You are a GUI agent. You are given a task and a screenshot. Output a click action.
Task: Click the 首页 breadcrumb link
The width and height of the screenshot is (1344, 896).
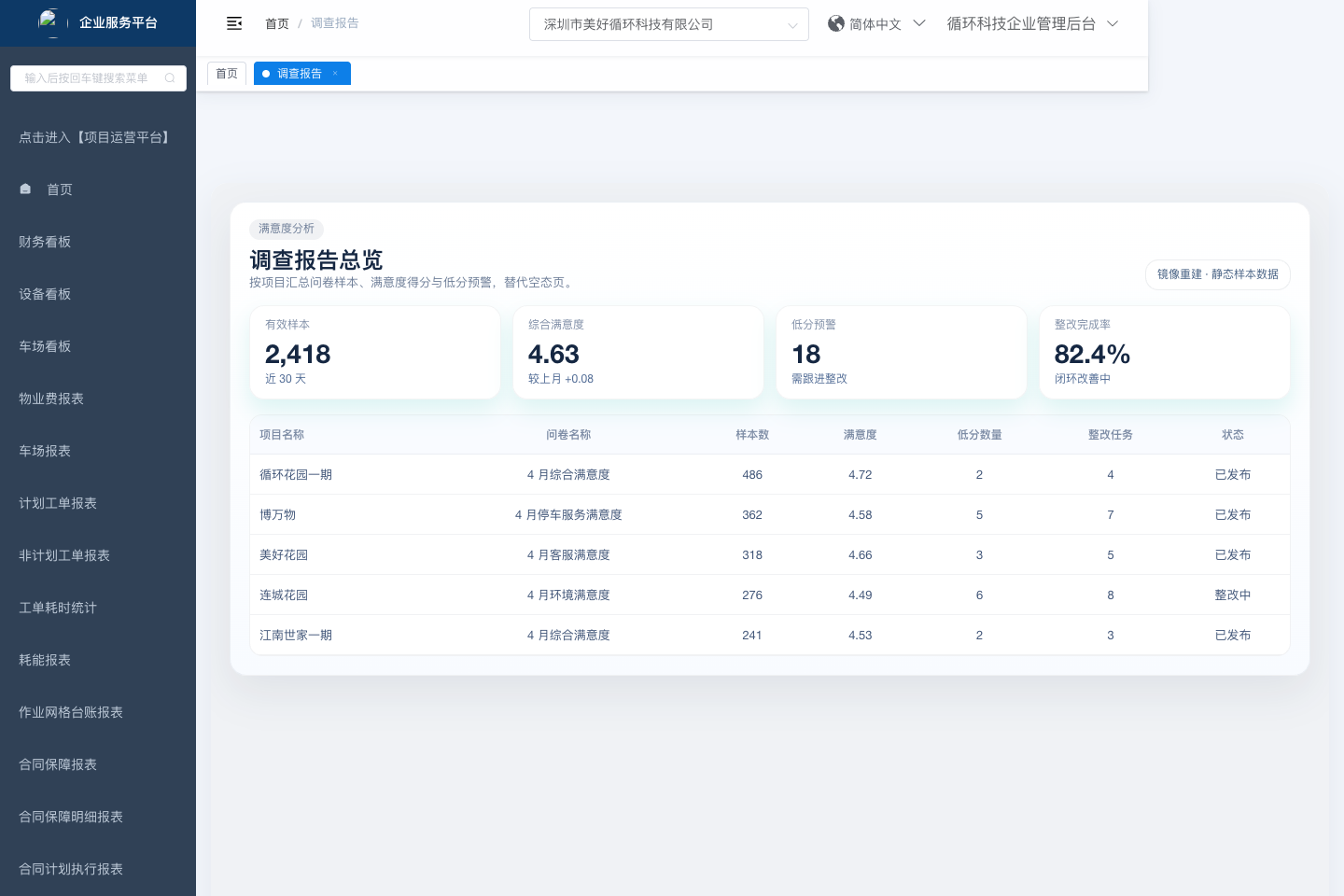277,23
